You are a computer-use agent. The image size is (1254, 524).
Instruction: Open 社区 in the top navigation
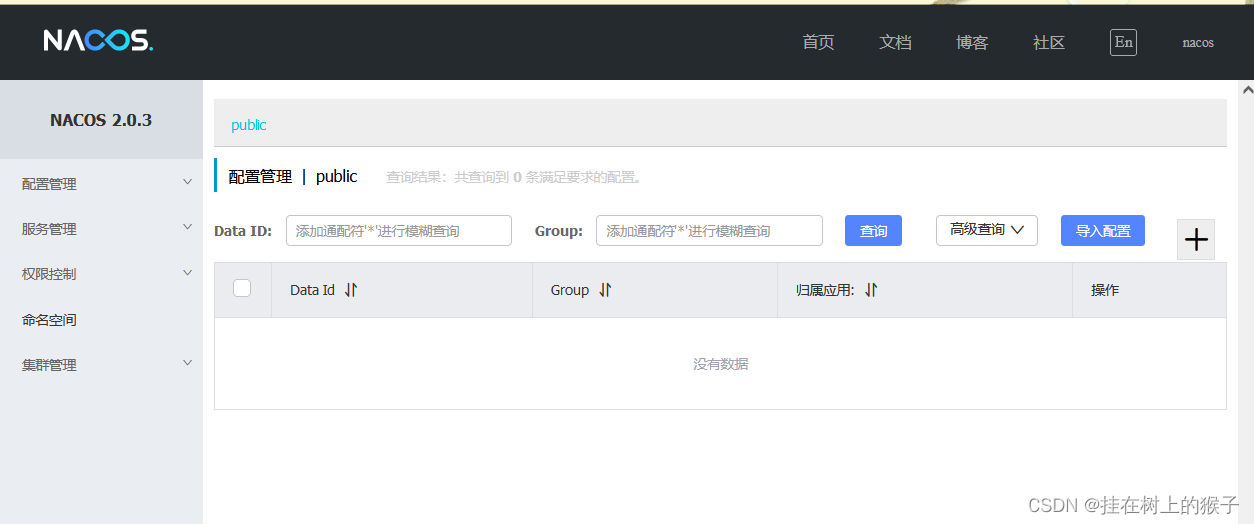click(1049, 42)
